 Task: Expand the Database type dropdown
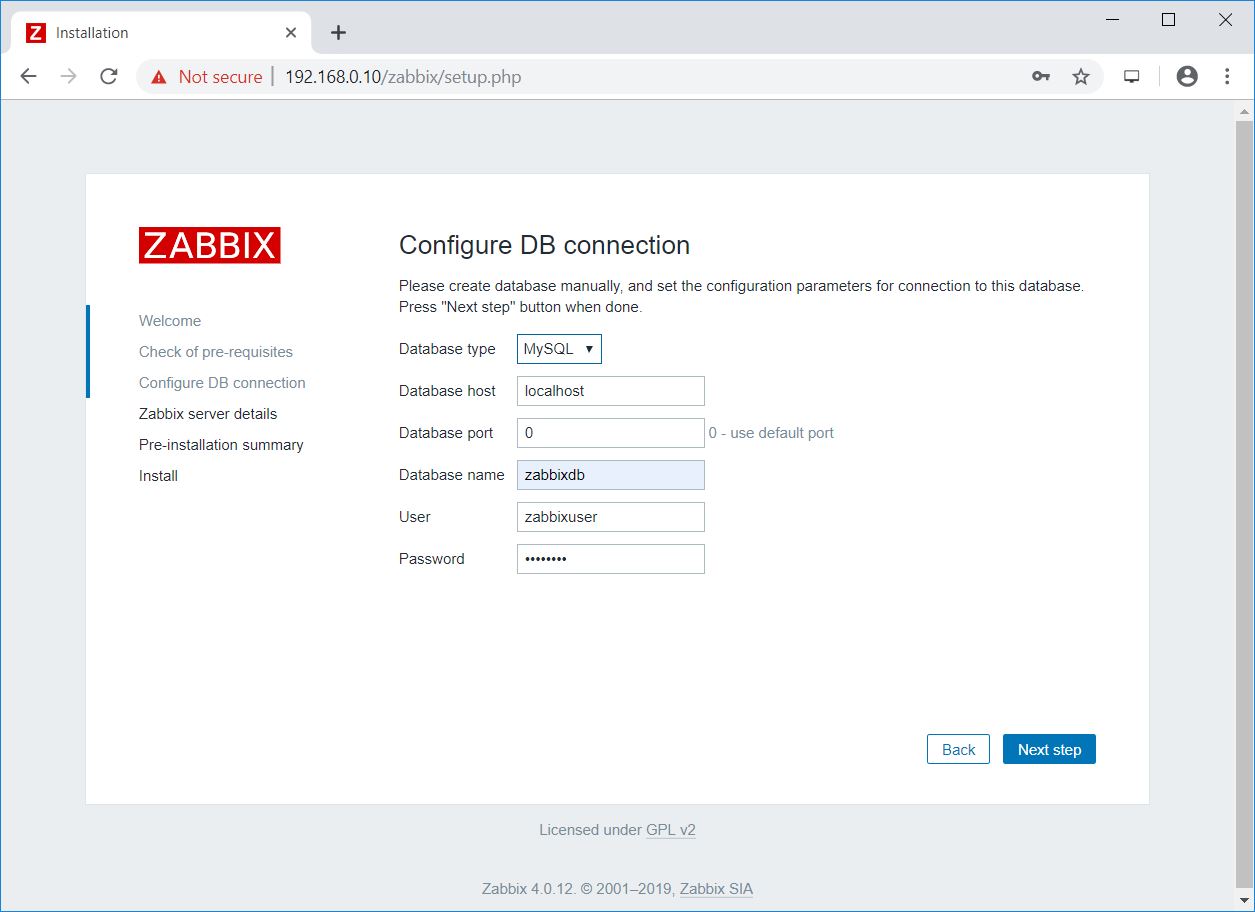coord(559,349)
